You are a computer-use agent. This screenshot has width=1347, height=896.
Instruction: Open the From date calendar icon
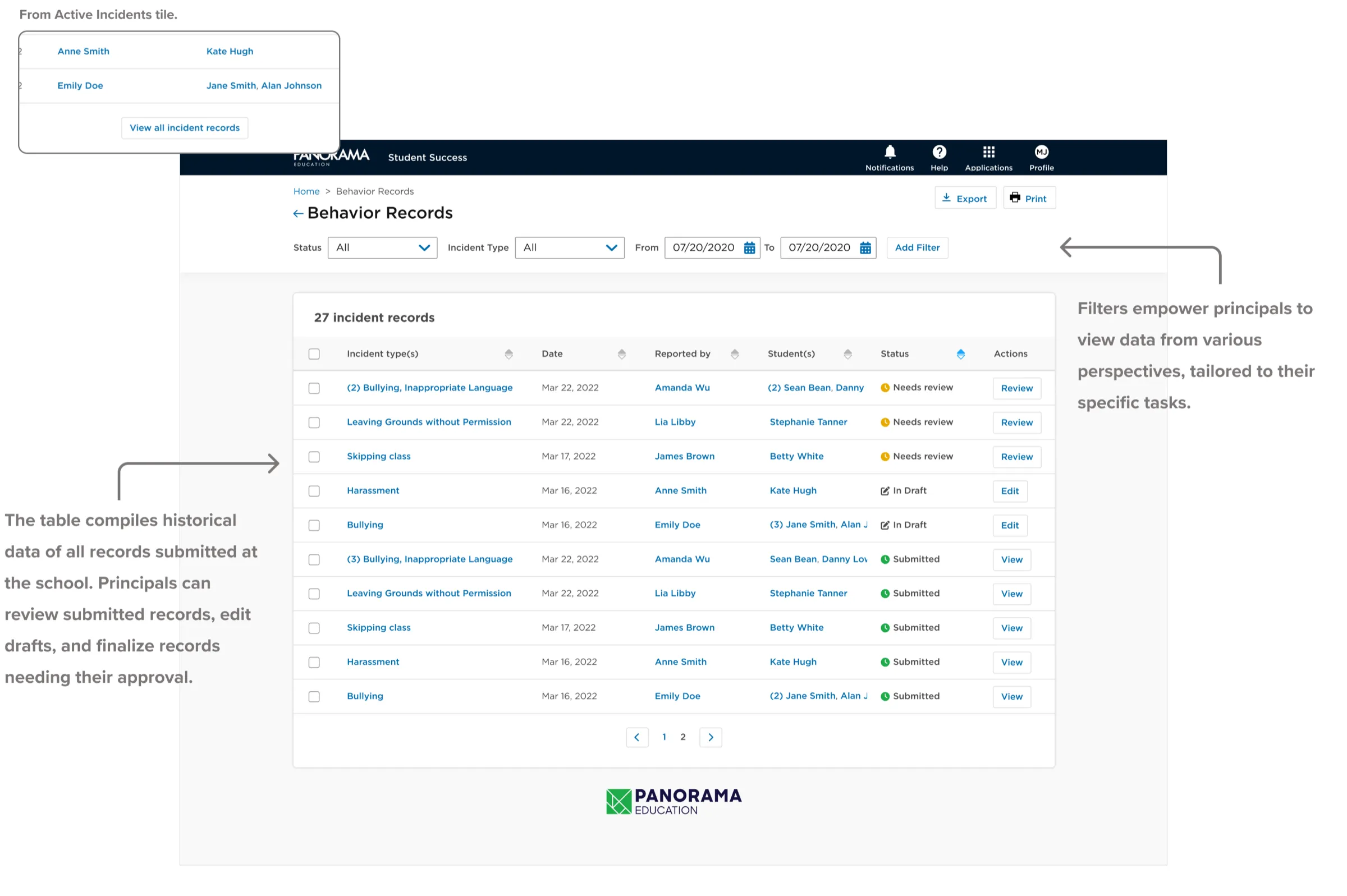pyautogui.click(x=749, y=248)
